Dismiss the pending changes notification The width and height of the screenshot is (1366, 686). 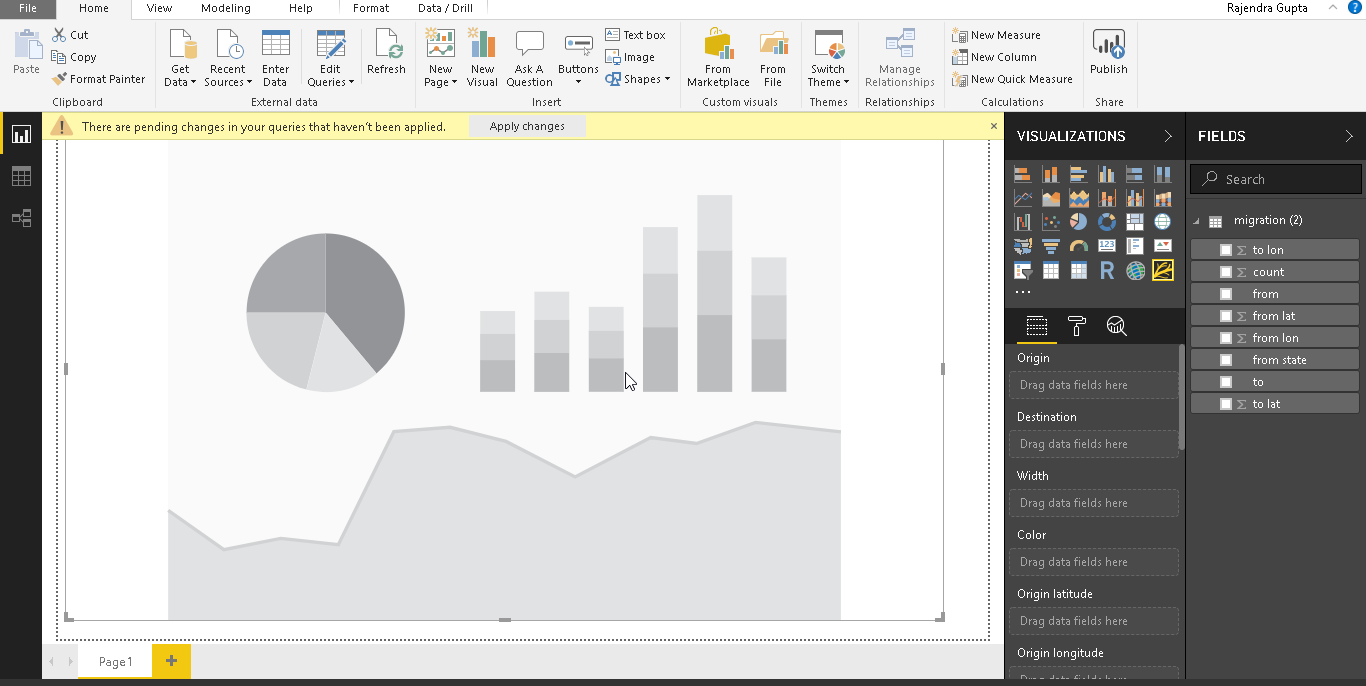pos(994,126)
